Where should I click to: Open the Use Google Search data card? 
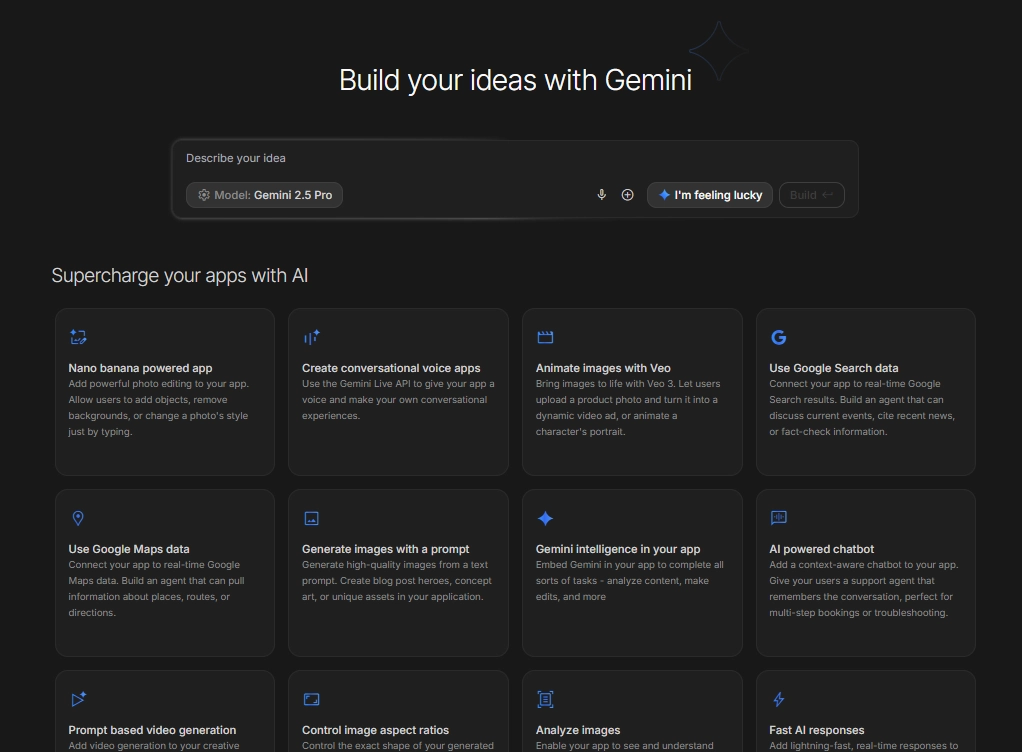click(x=865, y=392)
